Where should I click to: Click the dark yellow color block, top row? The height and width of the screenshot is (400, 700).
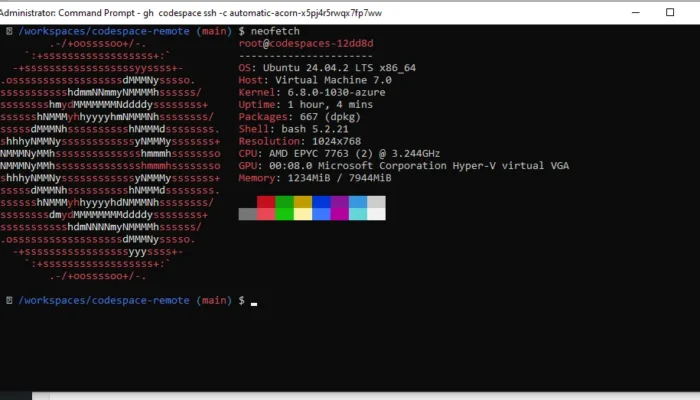[302, 202]
